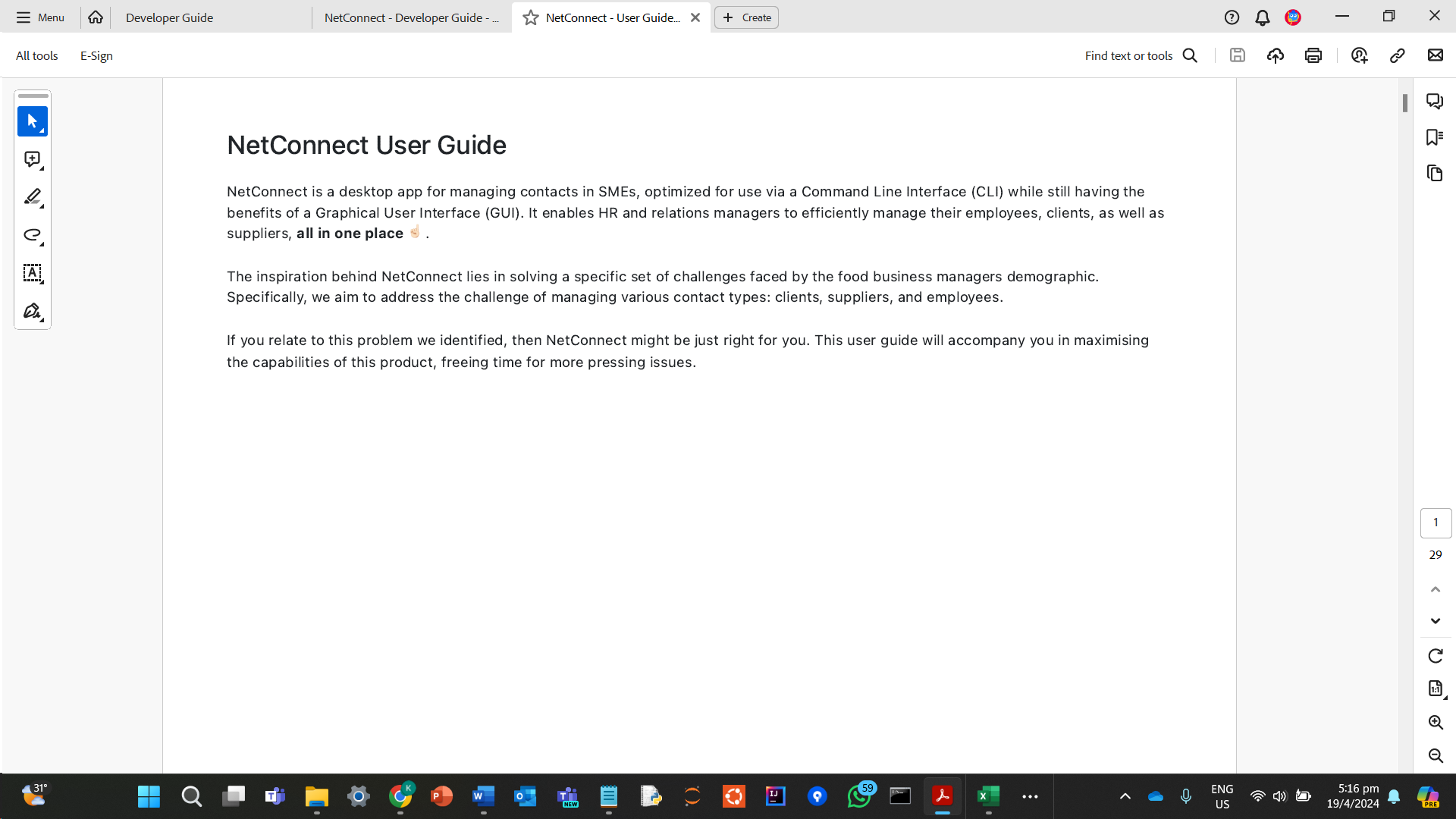1456x819 pixels.
Task: Open the main Menu
Action: 41,17
